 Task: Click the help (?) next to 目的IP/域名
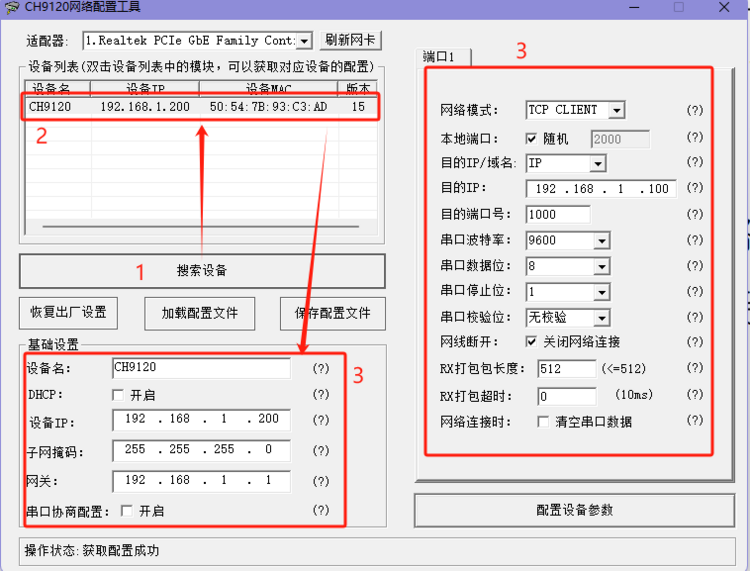pyautogui.click(x=695, y=162)
